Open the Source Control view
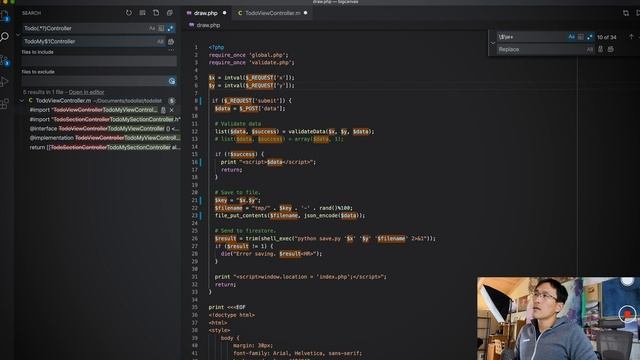The width and height of the screenshot is (640, 360). 4,61
